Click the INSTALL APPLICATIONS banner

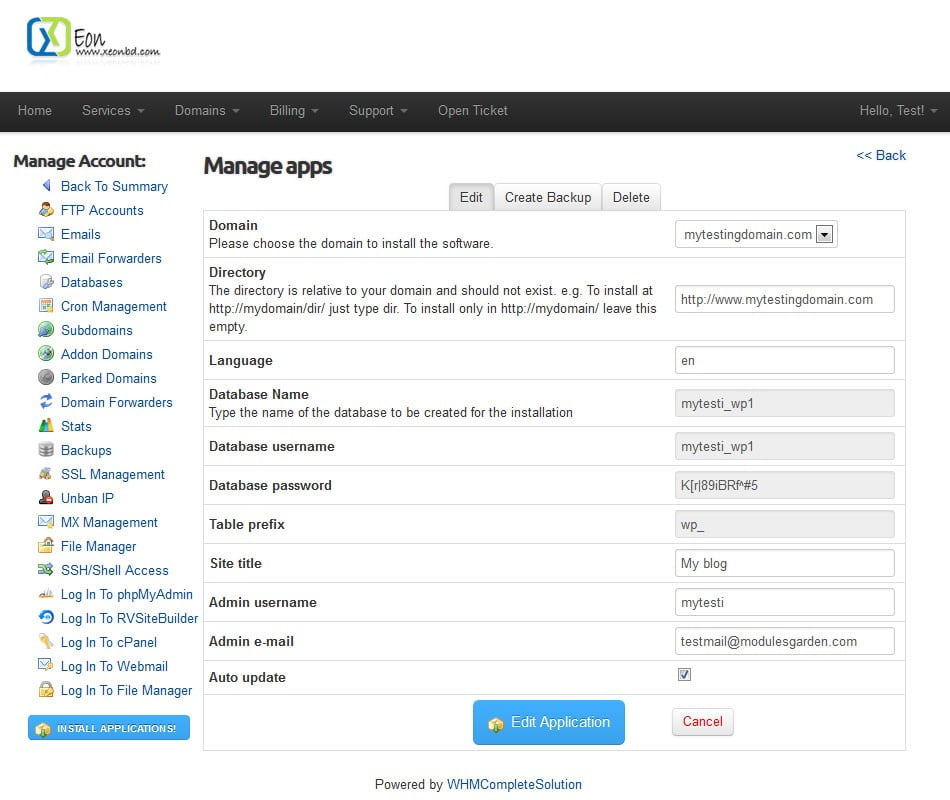[108, 728]
